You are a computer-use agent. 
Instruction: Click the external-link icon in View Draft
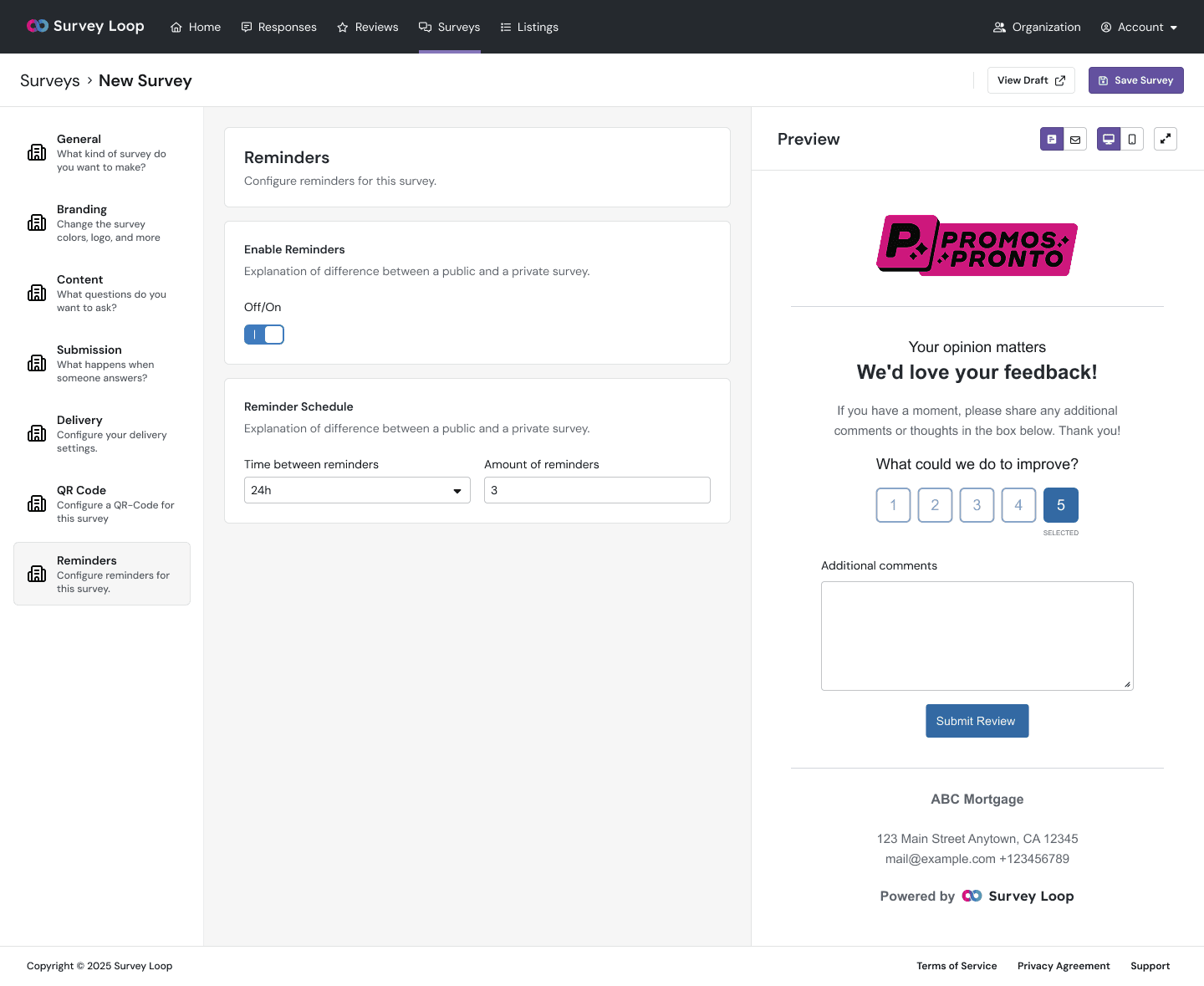(1059, 80)
